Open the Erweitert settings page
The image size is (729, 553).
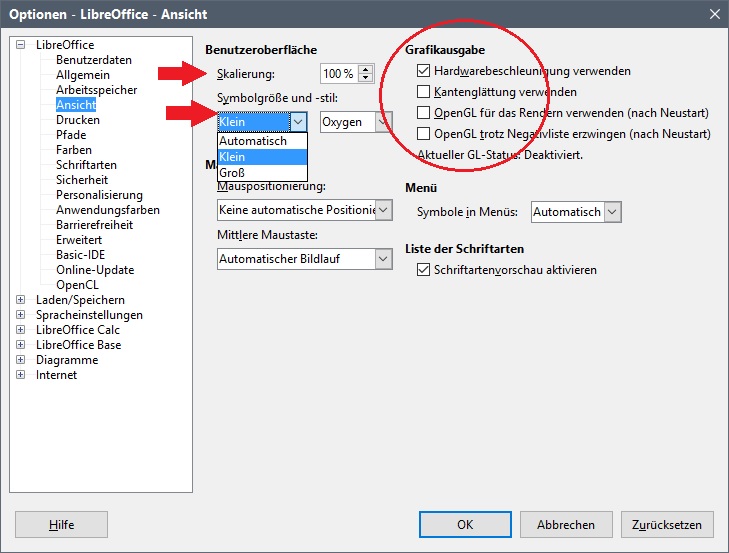(79, 240)
